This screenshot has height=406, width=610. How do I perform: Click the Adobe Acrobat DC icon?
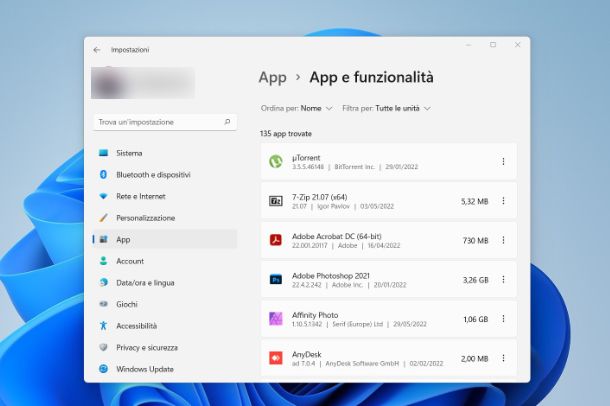point(276,240)
